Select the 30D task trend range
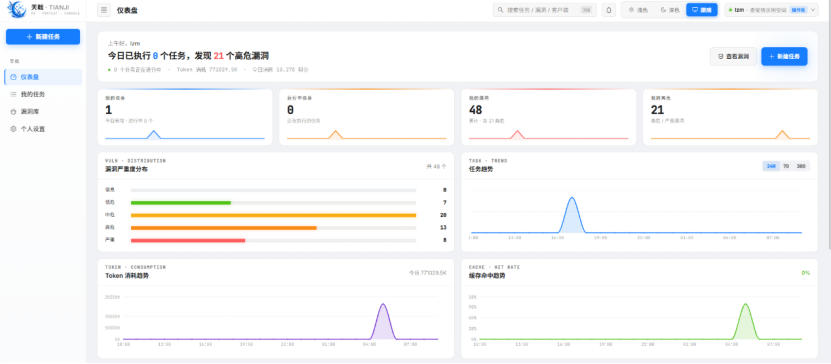 (x=801, y=166)
